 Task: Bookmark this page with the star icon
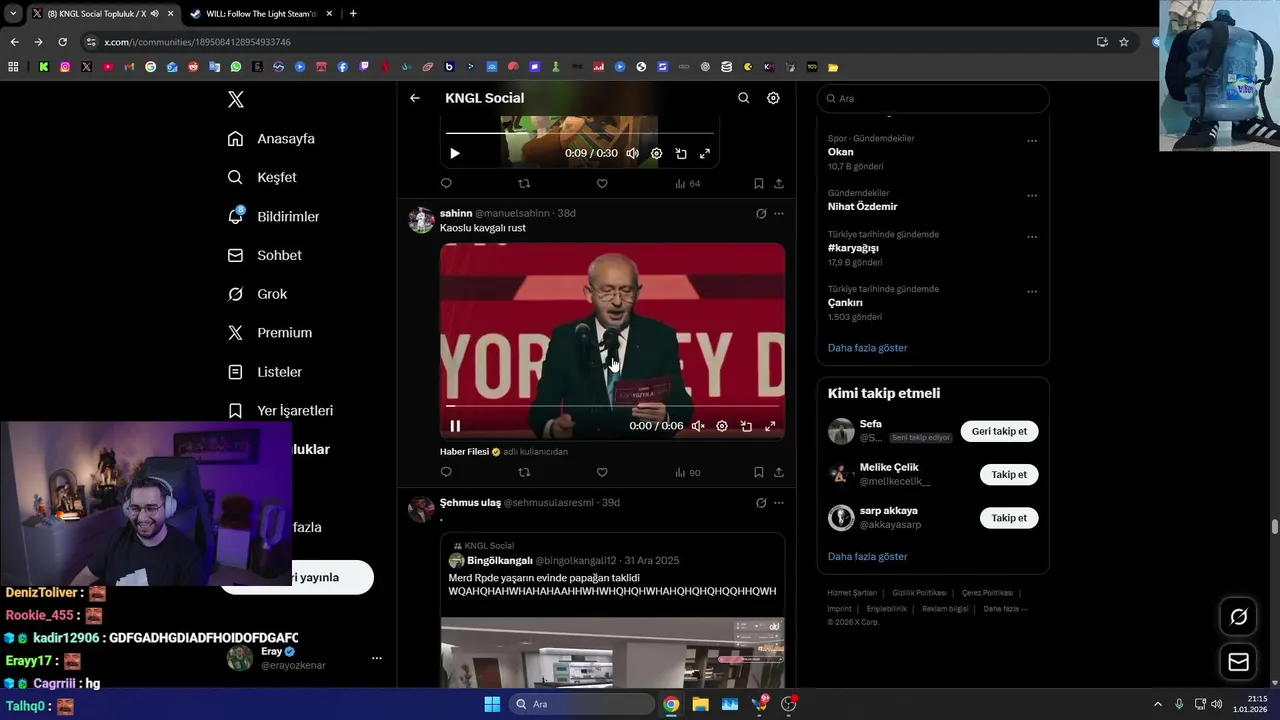click(1124, 42)
